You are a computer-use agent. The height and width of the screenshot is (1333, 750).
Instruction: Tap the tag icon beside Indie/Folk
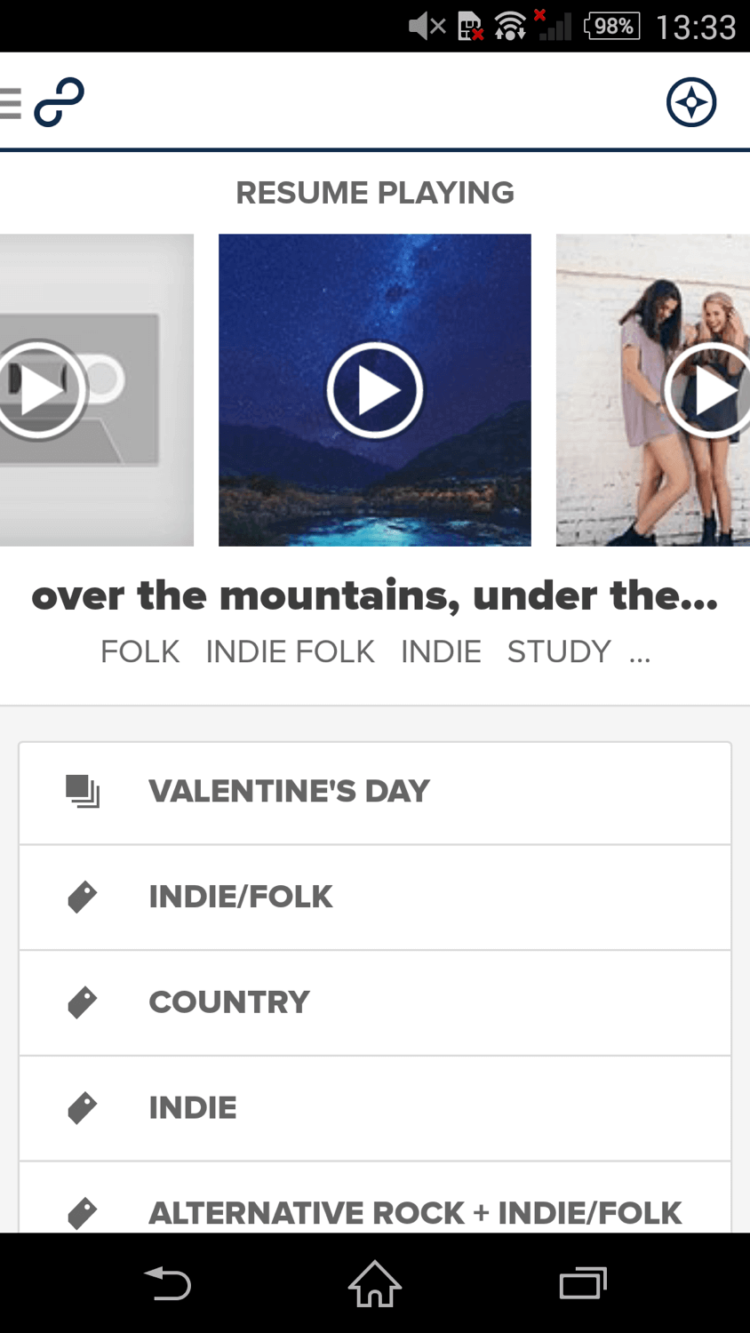click(x=82, y=897)
